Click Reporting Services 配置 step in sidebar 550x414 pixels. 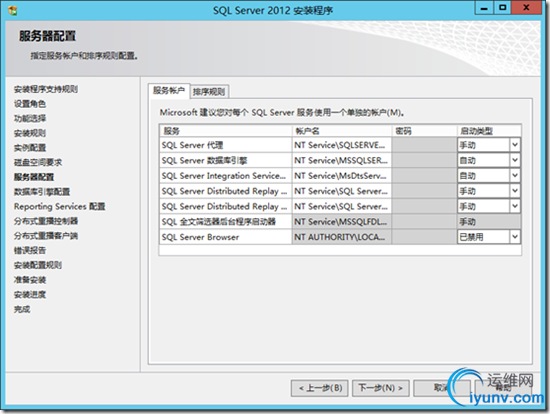(x=60, y=207)
